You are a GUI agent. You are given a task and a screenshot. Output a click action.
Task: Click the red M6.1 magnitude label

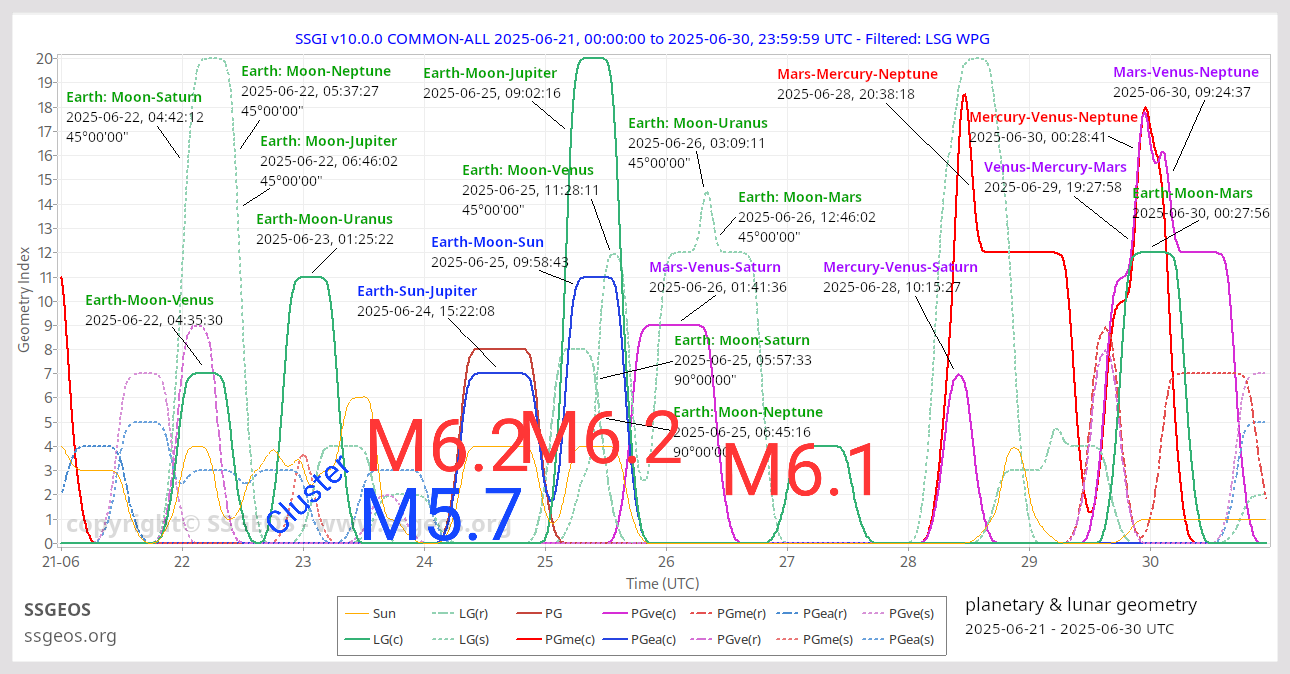tap(799, 471)
